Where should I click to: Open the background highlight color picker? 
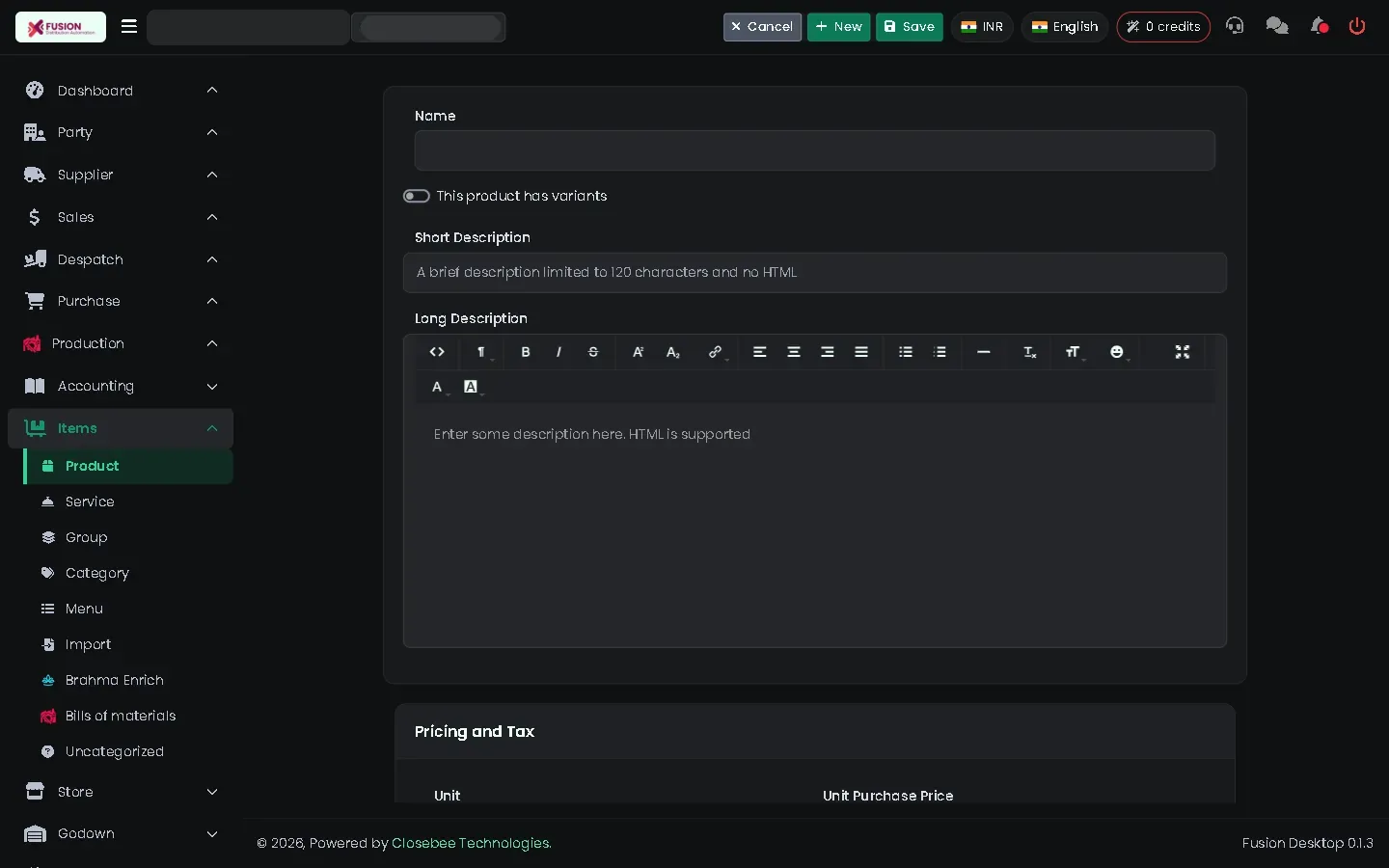(472, 387)
